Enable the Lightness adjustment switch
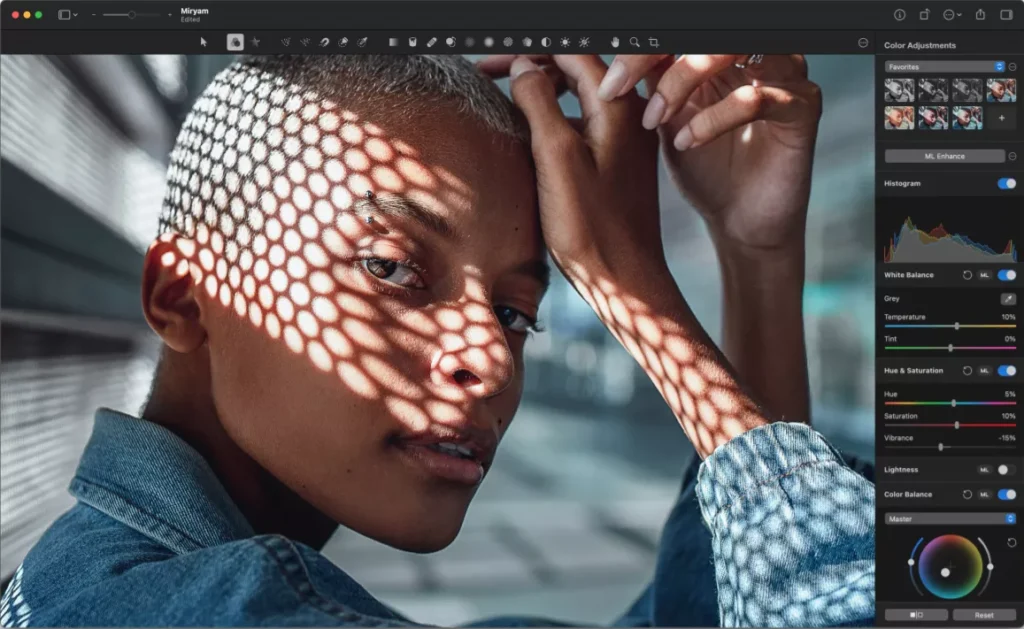The width and height of the screenshot is (1024, 629). coord(1006,469)
